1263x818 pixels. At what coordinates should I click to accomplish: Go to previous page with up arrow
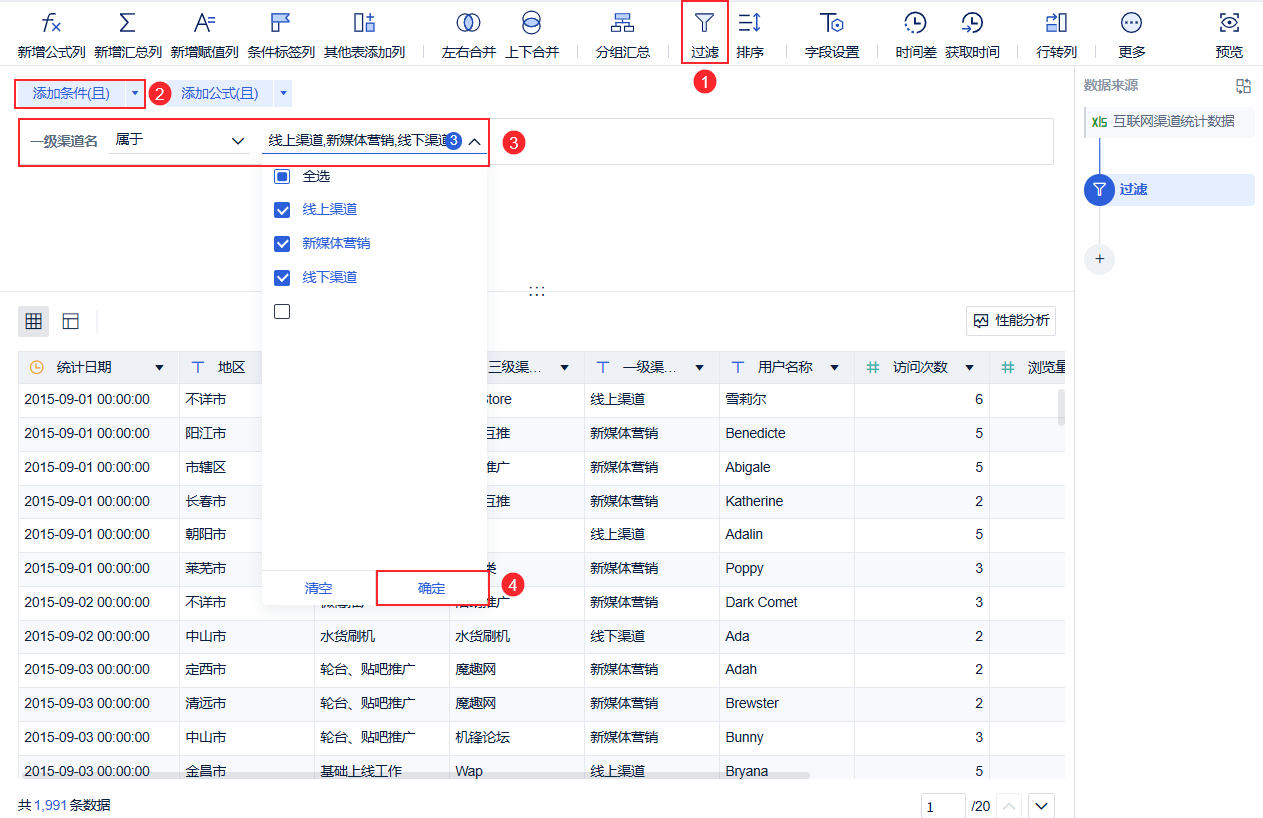pos(1010,806)
